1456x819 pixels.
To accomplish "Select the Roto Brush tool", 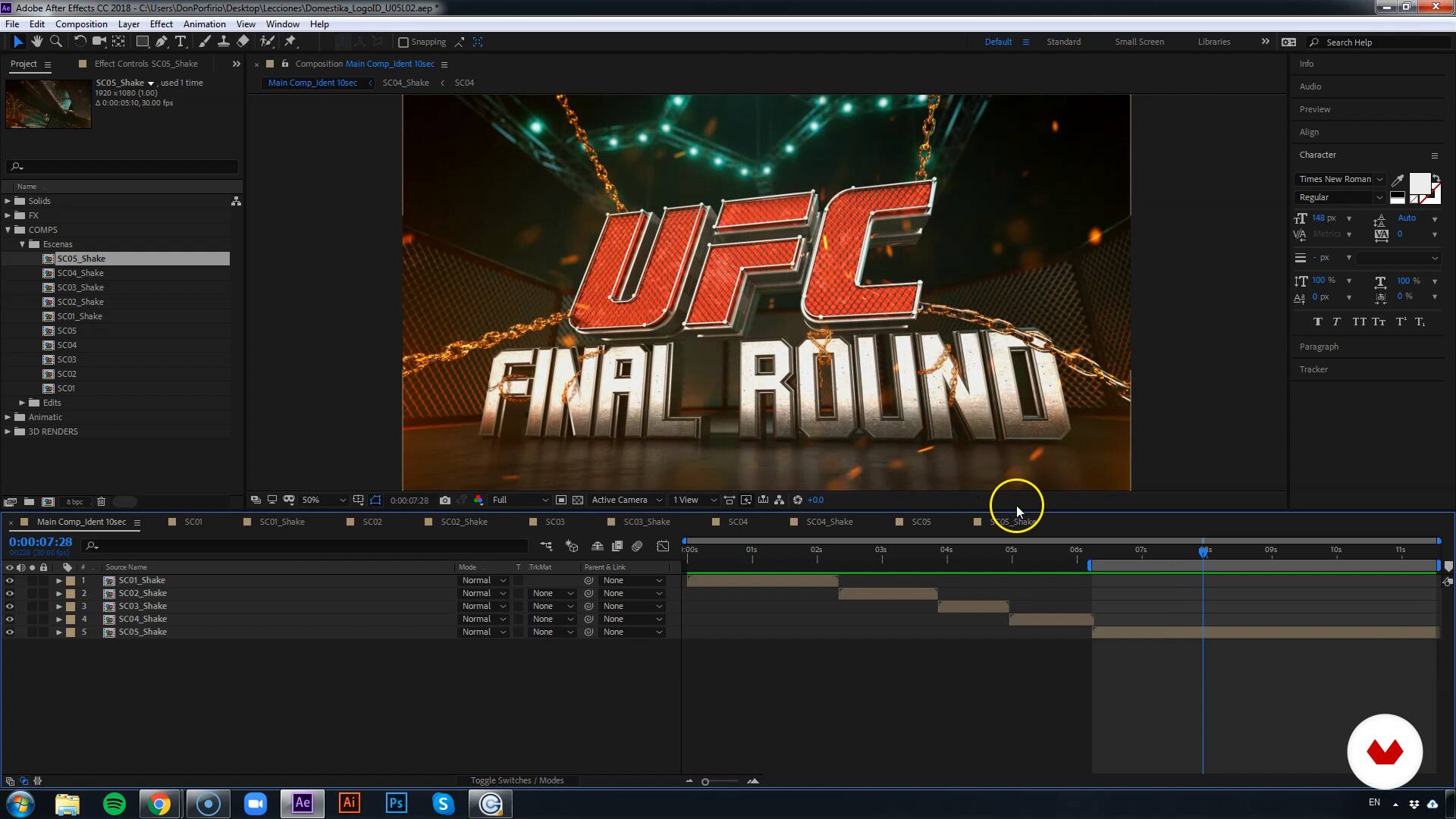I will 267,42.
